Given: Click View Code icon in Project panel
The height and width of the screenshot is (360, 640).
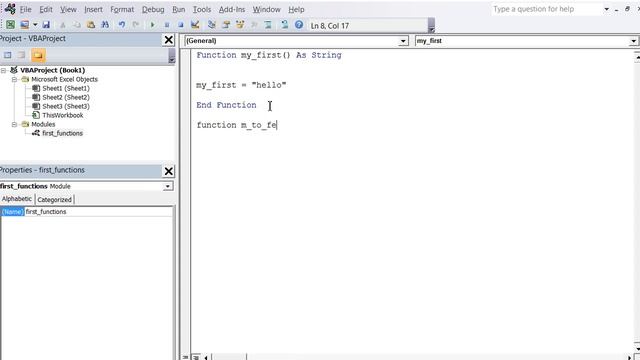Looking at the screenshot, I should click(7, 55).
